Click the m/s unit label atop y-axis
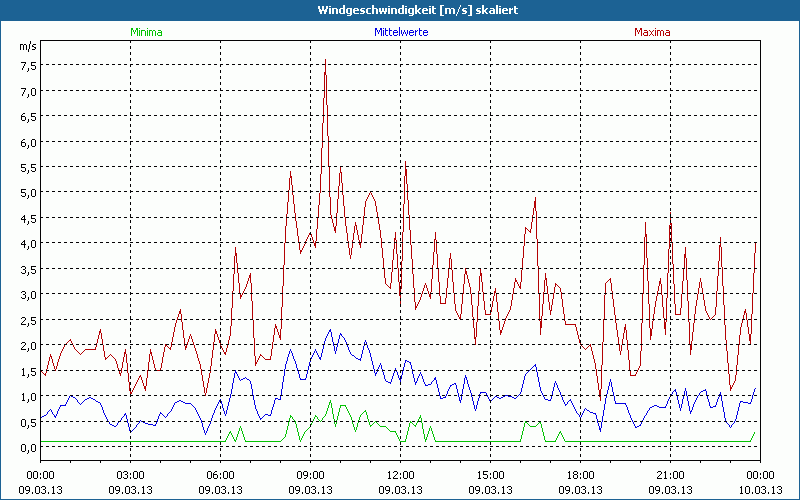 tap(26, 46)
